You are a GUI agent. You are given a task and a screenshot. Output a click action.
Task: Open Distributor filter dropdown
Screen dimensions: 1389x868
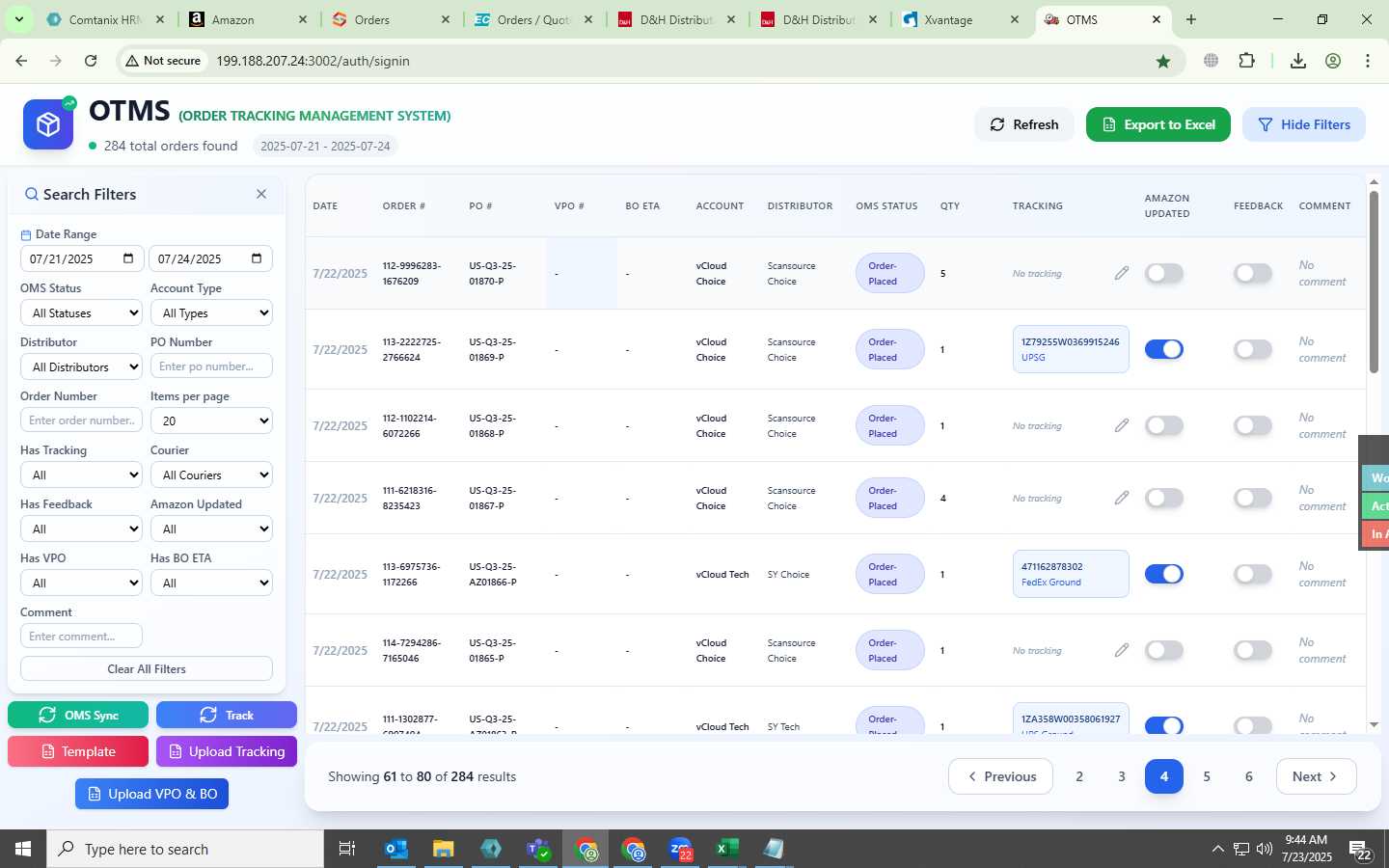point(81,366)
